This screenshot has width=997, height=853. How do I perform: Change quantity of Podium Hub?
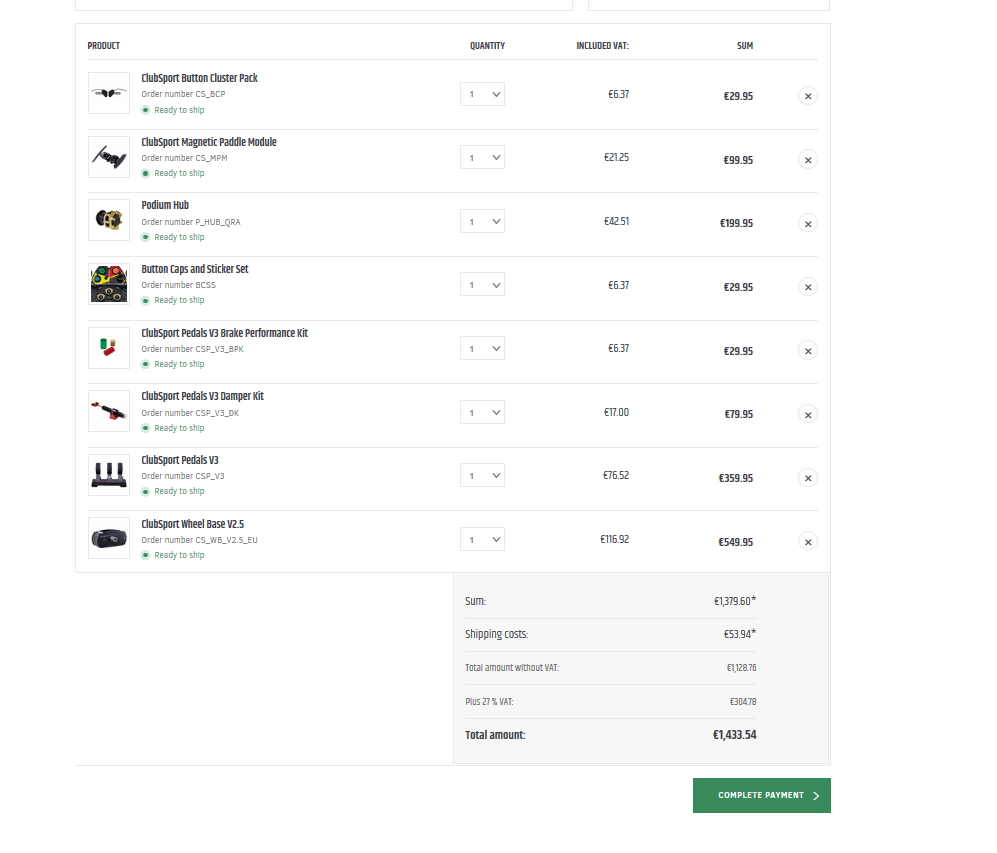[483, 221]
